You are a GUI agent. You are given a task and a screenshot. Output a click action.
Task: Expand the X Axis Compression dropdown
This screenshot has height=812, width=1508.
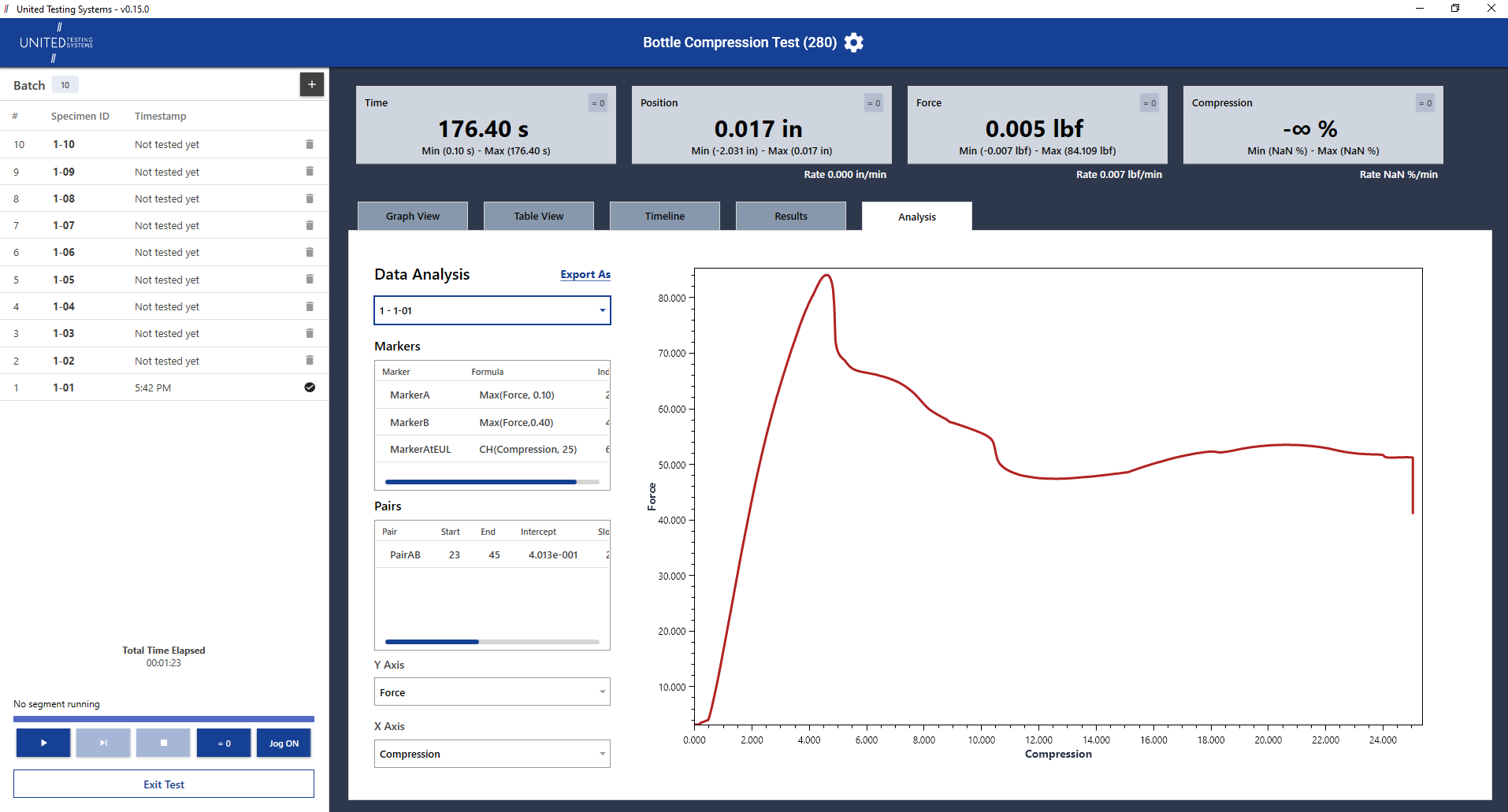(492, 754)
